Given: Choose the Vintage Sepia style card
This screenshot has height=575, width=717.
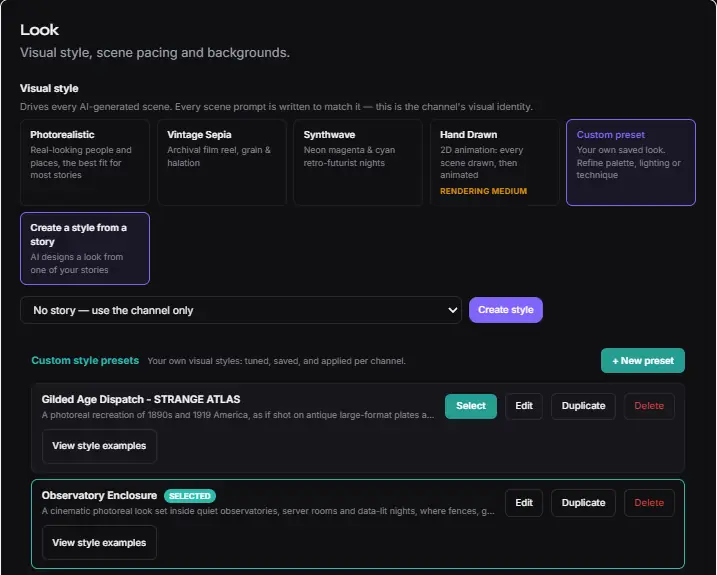Looking at the screenshot, I should [222, 162].
